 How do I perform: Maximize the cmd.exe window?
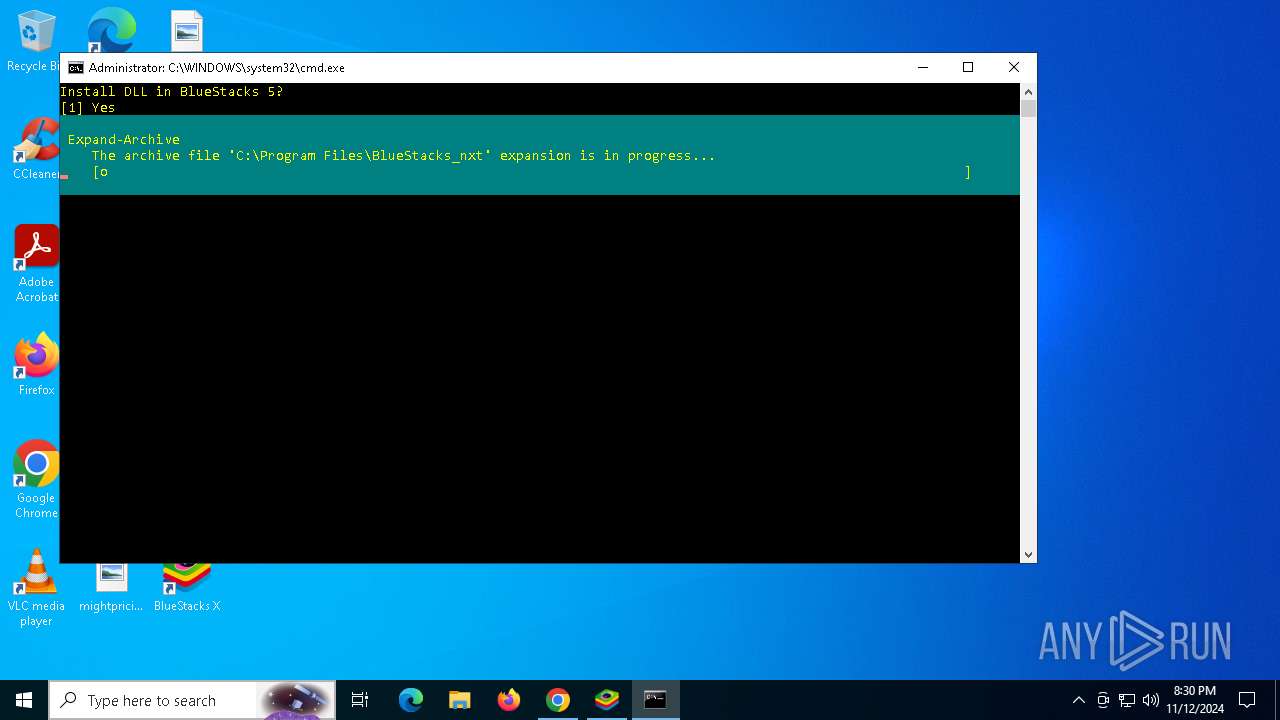click(968, 68)
